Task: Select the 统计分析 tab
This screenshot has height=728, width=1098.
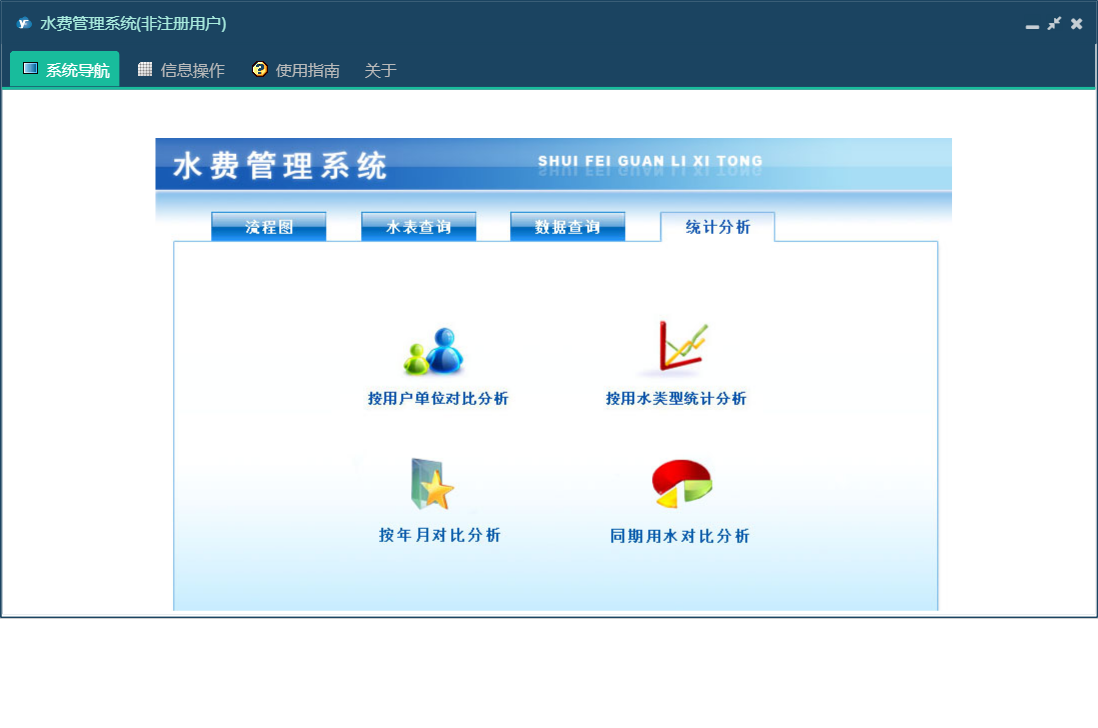Action: (718, 227)
